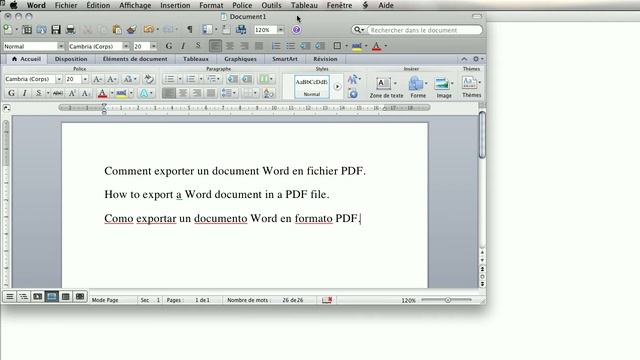Toggle paragraph marks ¶ display
The width and height of the screenshot is (640, 360).
190,29
